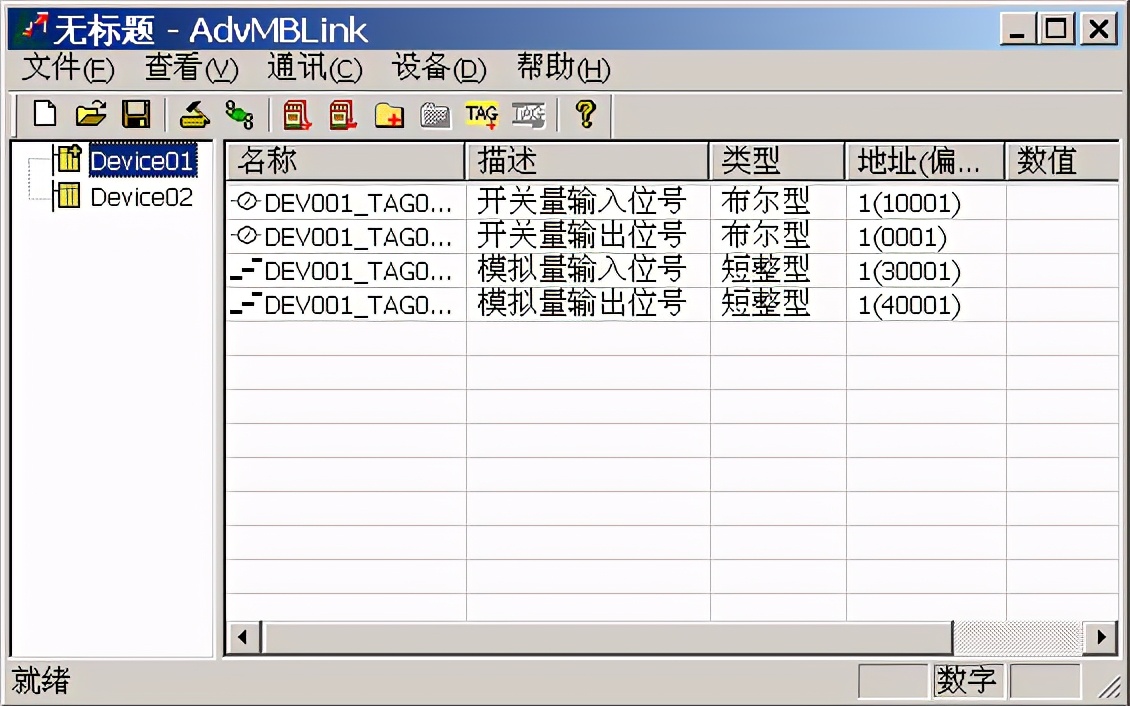Viewport: 1130px width, 706px height.
Task: Click the 开关量输出位号 description cell
Action: click(x=581, y=236)
